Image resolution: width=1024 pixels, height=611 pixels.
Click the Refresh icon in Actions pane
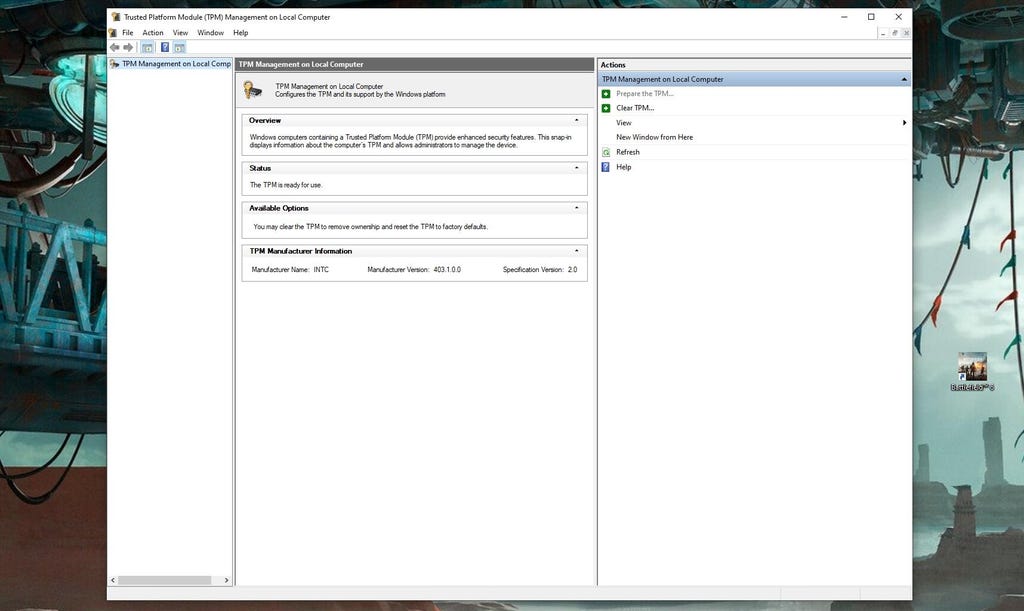606,152
